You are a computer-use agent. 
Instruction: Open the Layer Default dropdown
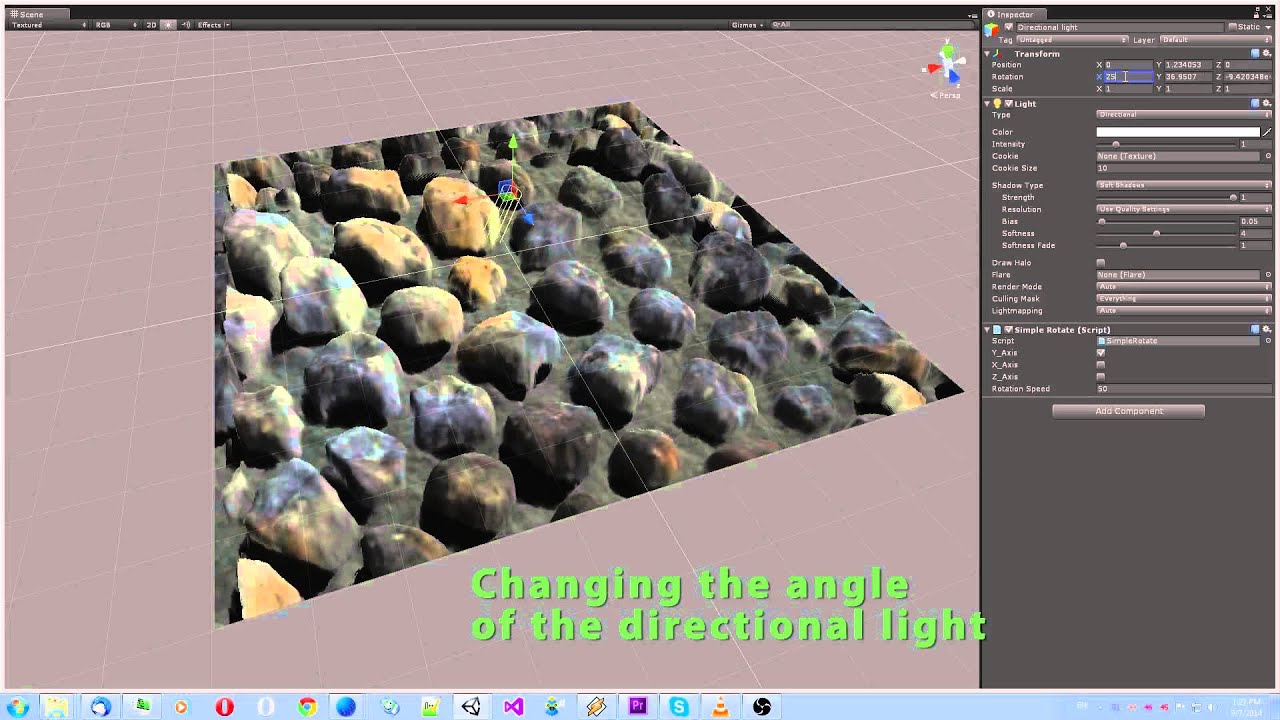click(x=1215, y=40)
